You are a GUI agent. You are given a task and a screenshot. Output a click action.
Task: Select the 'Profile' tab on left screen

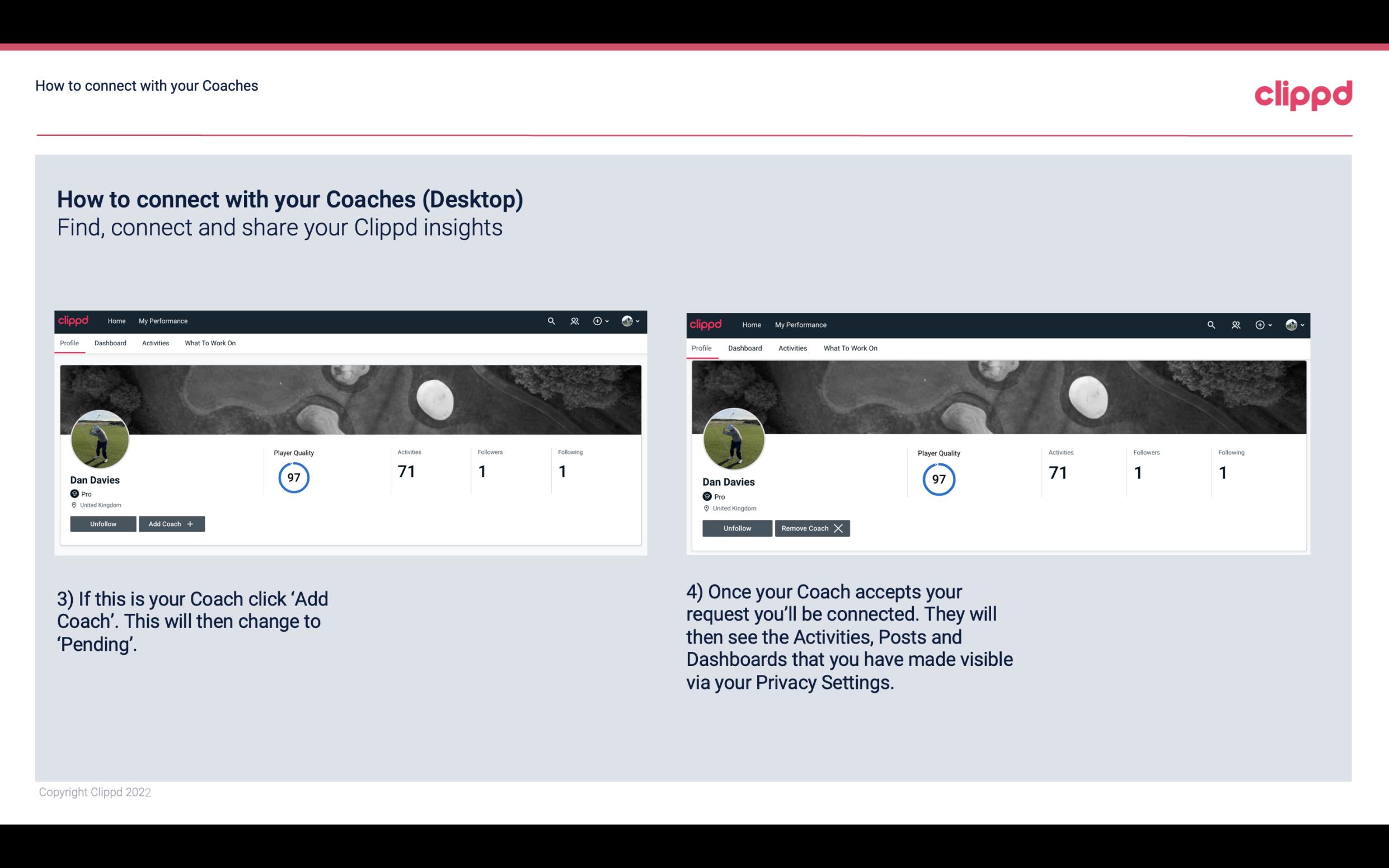pyautogui.click(x=69, y=343)
